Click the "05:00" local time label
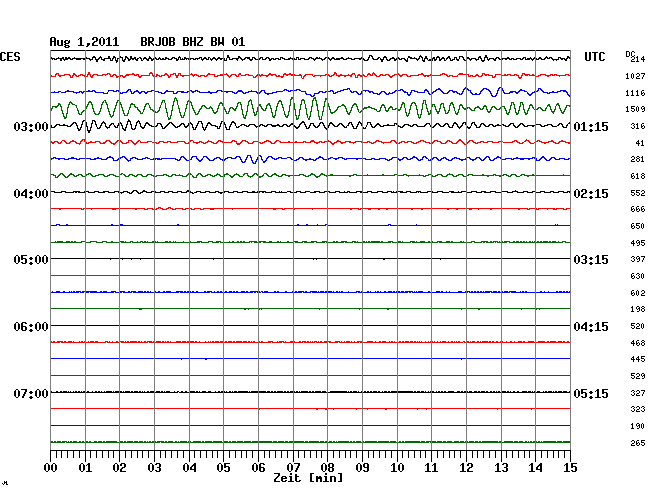The image size is (650, 494). pos(31,260)
